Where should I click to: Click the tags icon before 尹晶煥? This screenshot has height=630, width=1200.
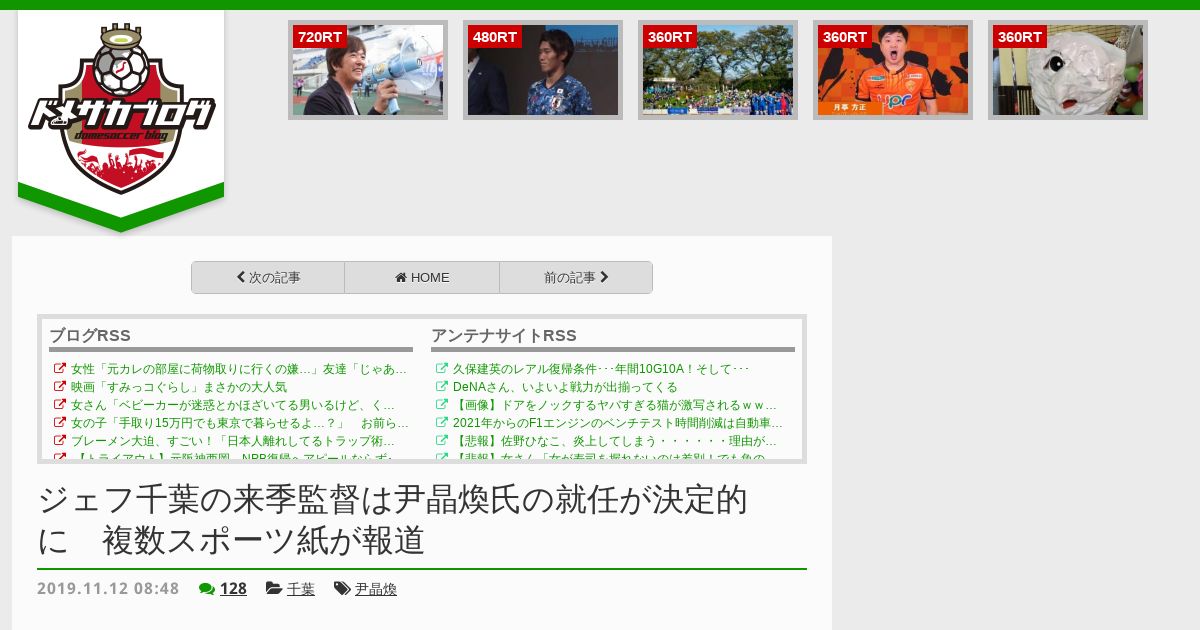(342, 589)
